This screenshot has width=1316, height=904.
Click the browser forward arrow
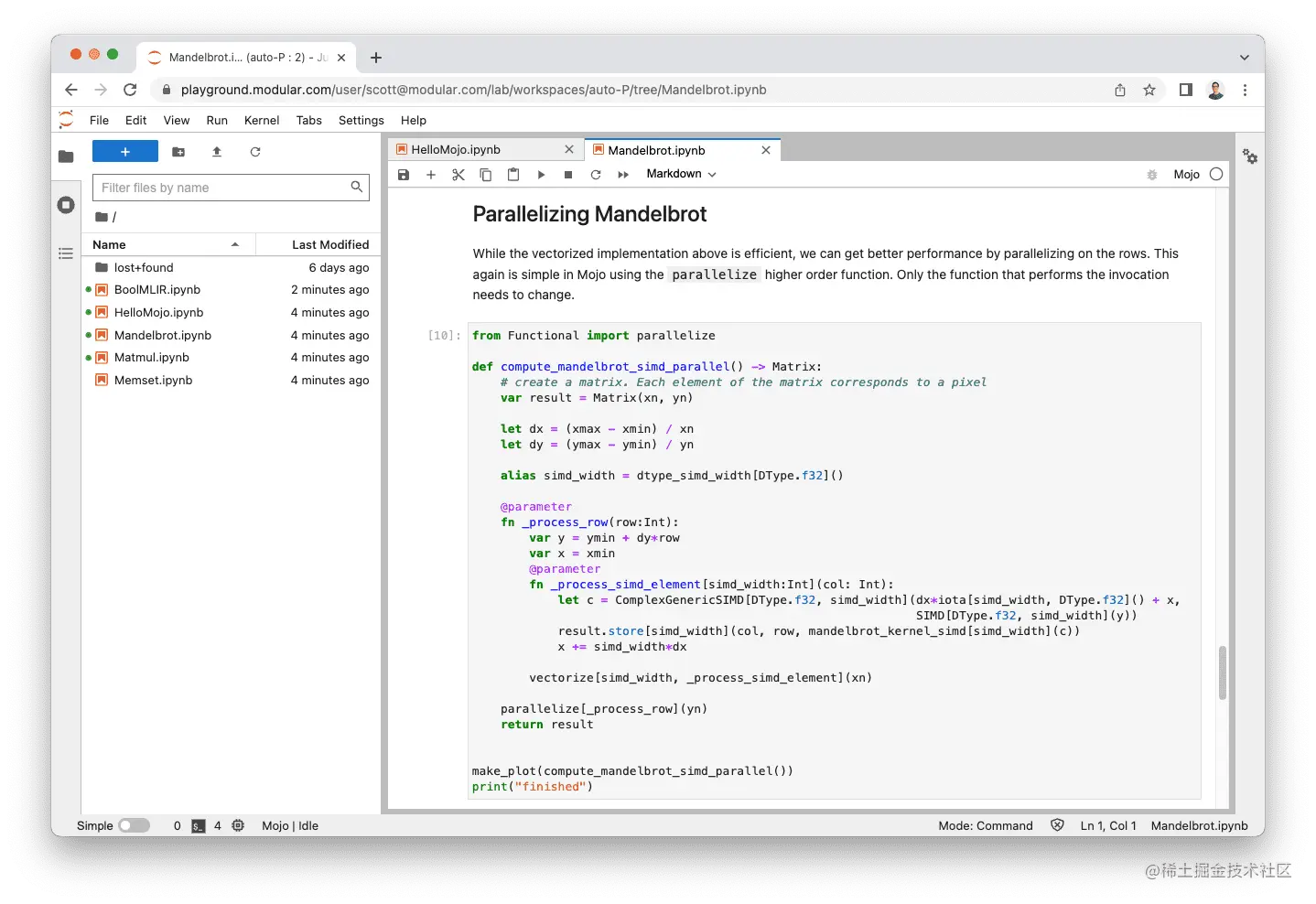[101, 90]
